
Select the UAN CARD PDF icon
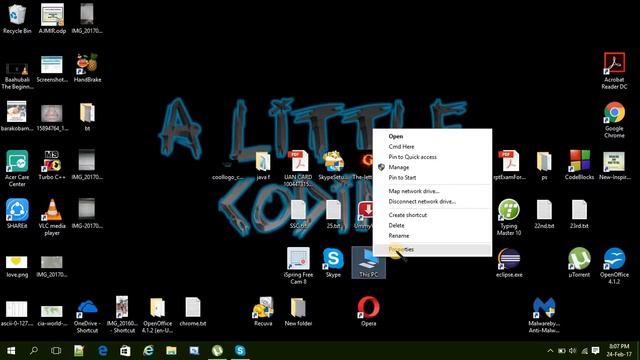pyautogui.click(x=298, y=168)
